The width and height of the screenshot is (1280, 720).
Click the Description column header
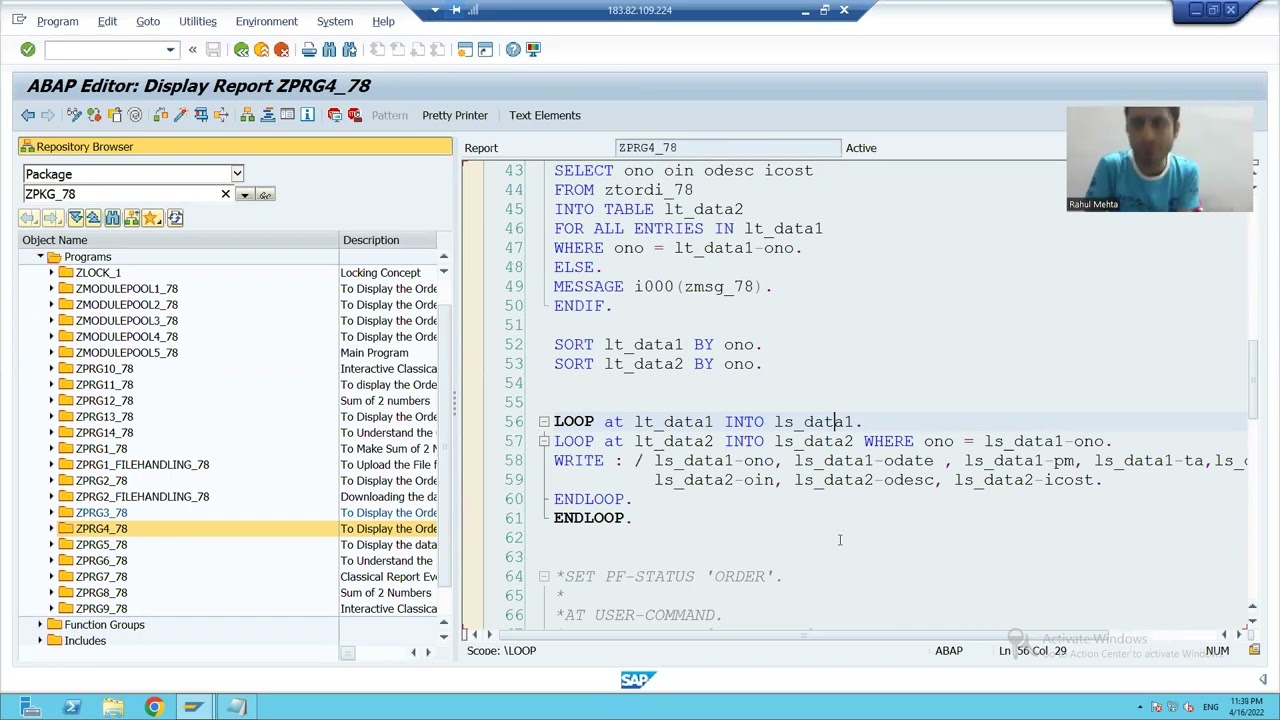[x=388, y=240]
